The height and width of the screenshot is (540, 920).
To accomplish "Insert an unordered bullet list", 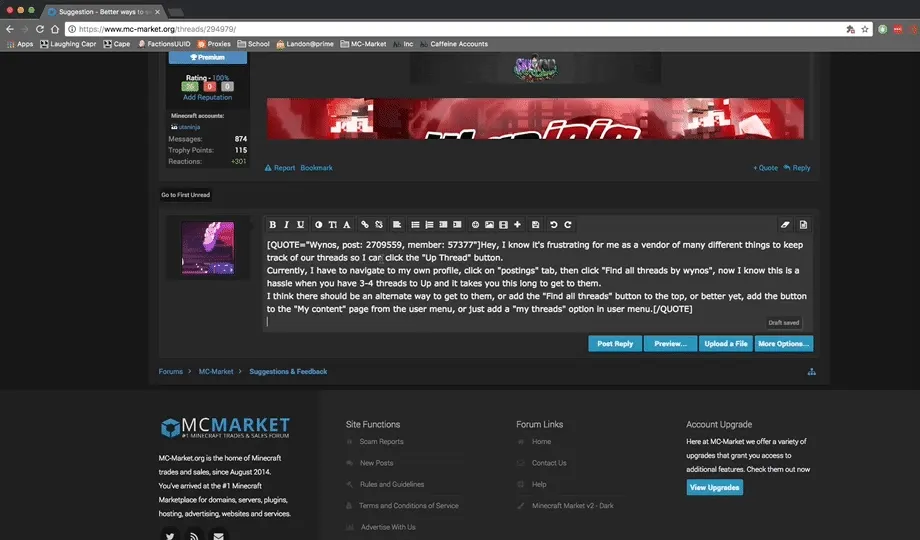I will pos(415,225).
